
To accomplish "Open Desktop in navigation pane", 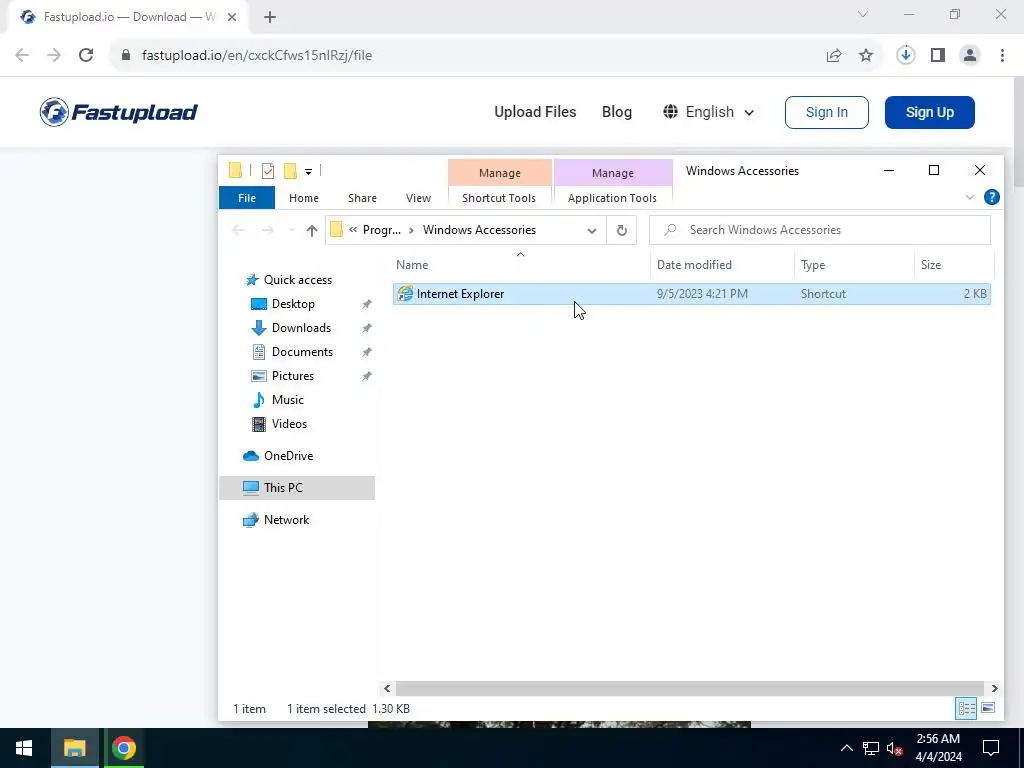I will coord(293,304).
